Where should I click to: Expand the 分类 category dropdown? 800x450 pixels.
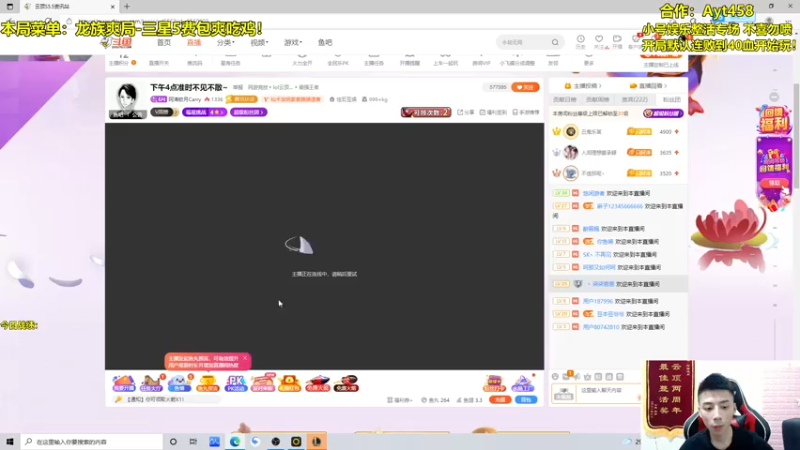[225, 42]
